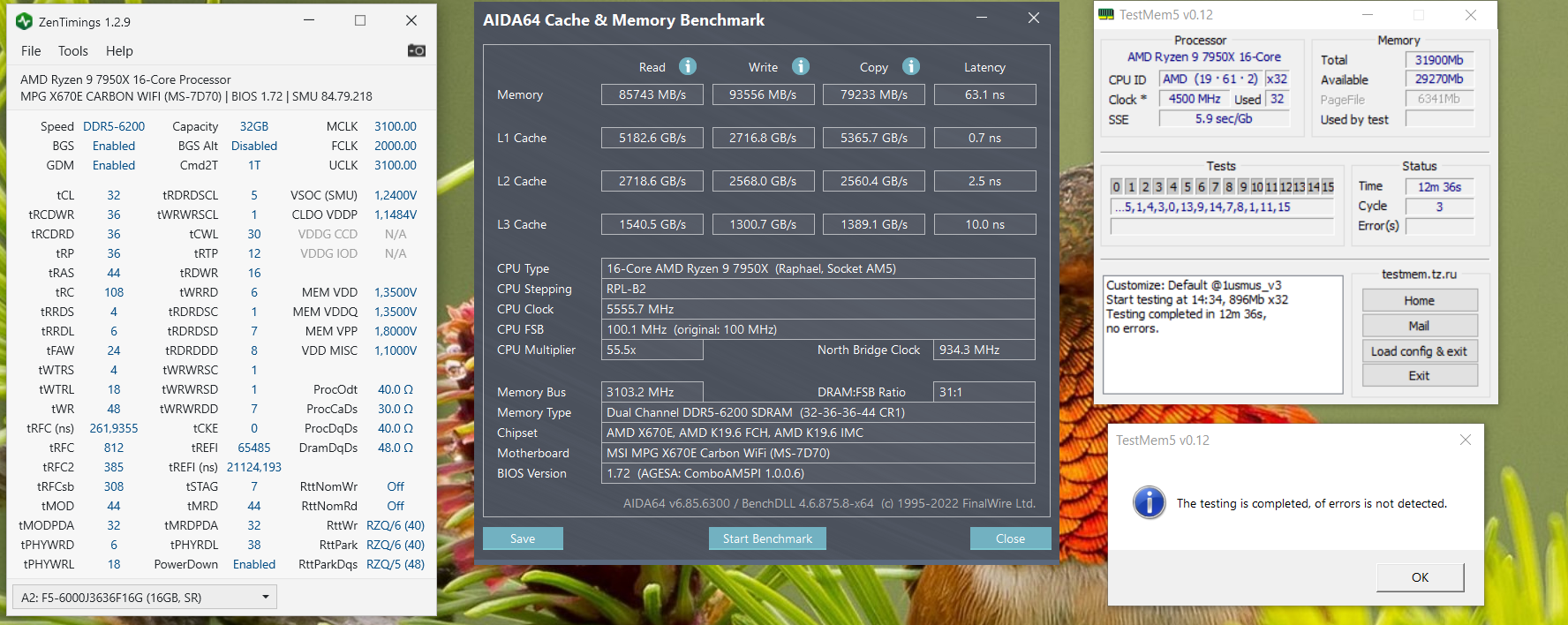This screenshot has width=1568, height=625.
Task: Click the Close button in AIDA64 benchmark
Action: [x=1010, y=538]
